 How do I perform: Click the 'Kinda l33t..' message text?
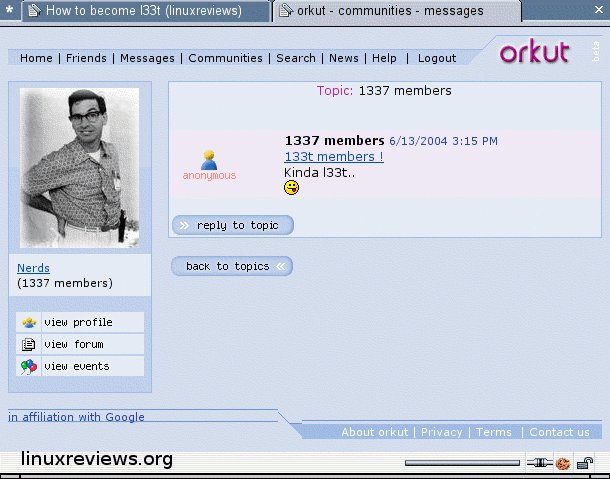[x=319, y=172]
